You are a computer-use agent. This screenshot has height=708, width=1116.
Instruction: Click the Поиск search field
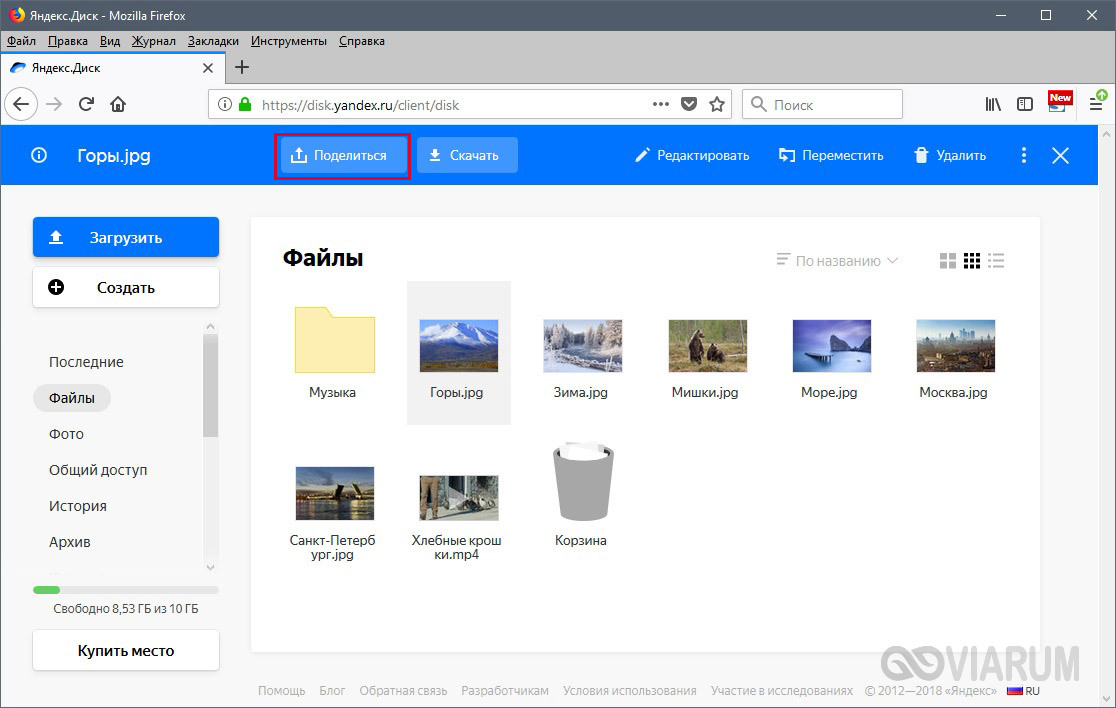click(823, 105)
